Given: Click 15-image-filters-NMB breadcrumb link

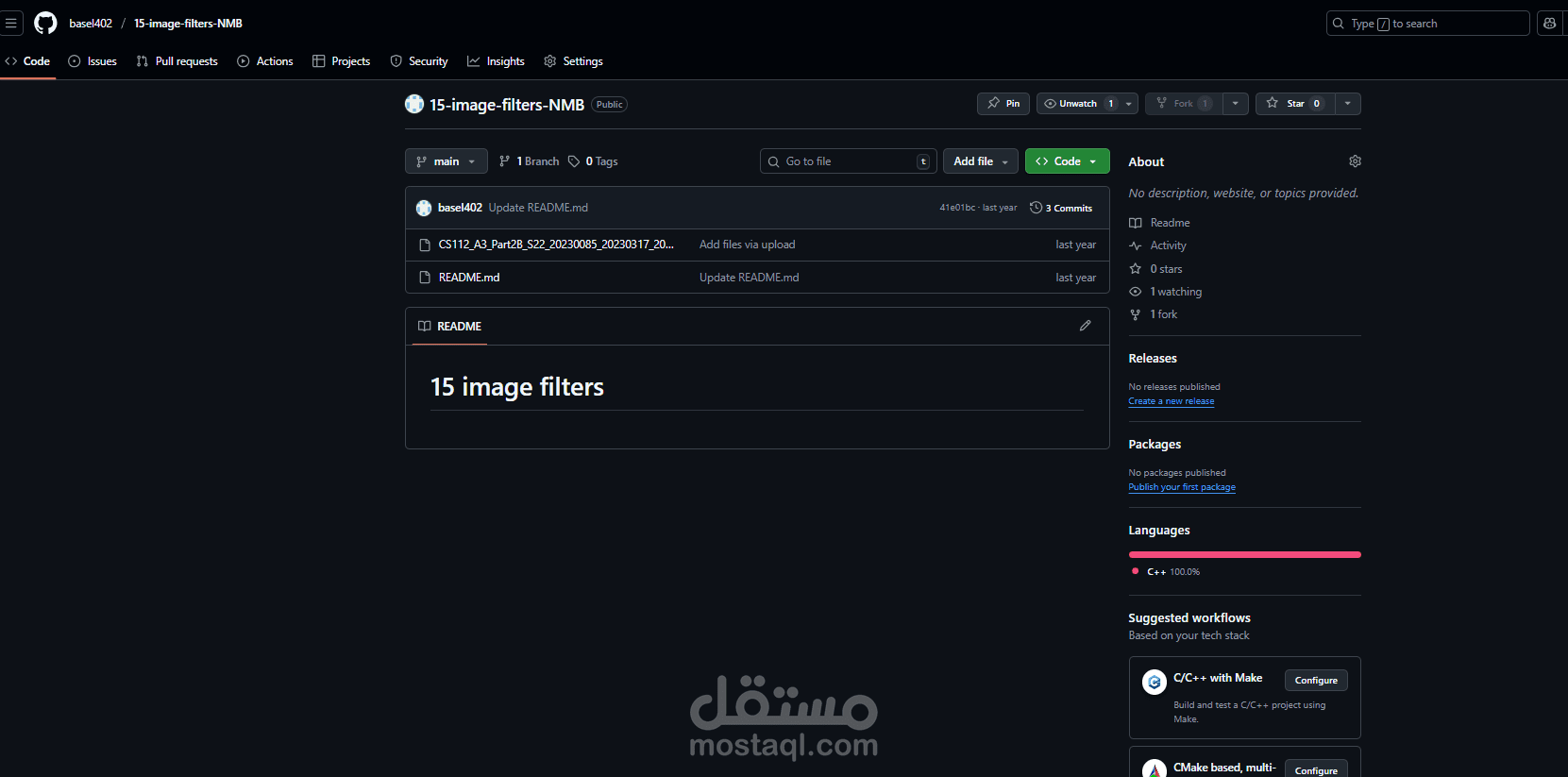Looking at the screenshot, I should click(188, 24).
